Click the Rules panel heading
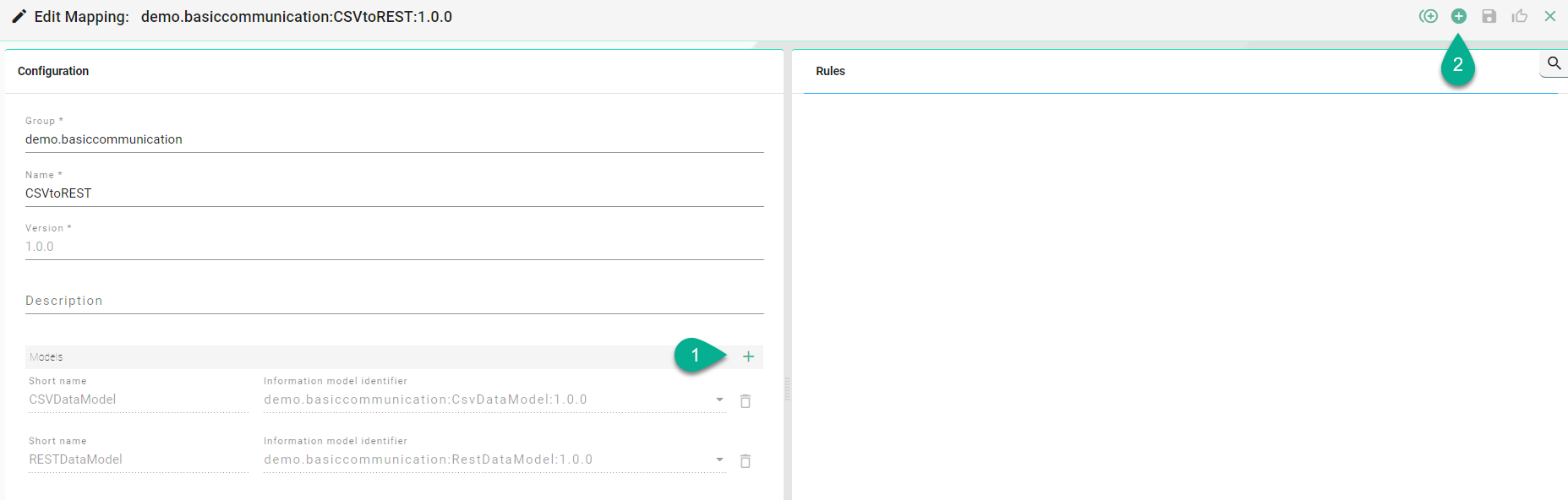The image size is (1568, 500). pyautogui.click(x=830, y=71)
